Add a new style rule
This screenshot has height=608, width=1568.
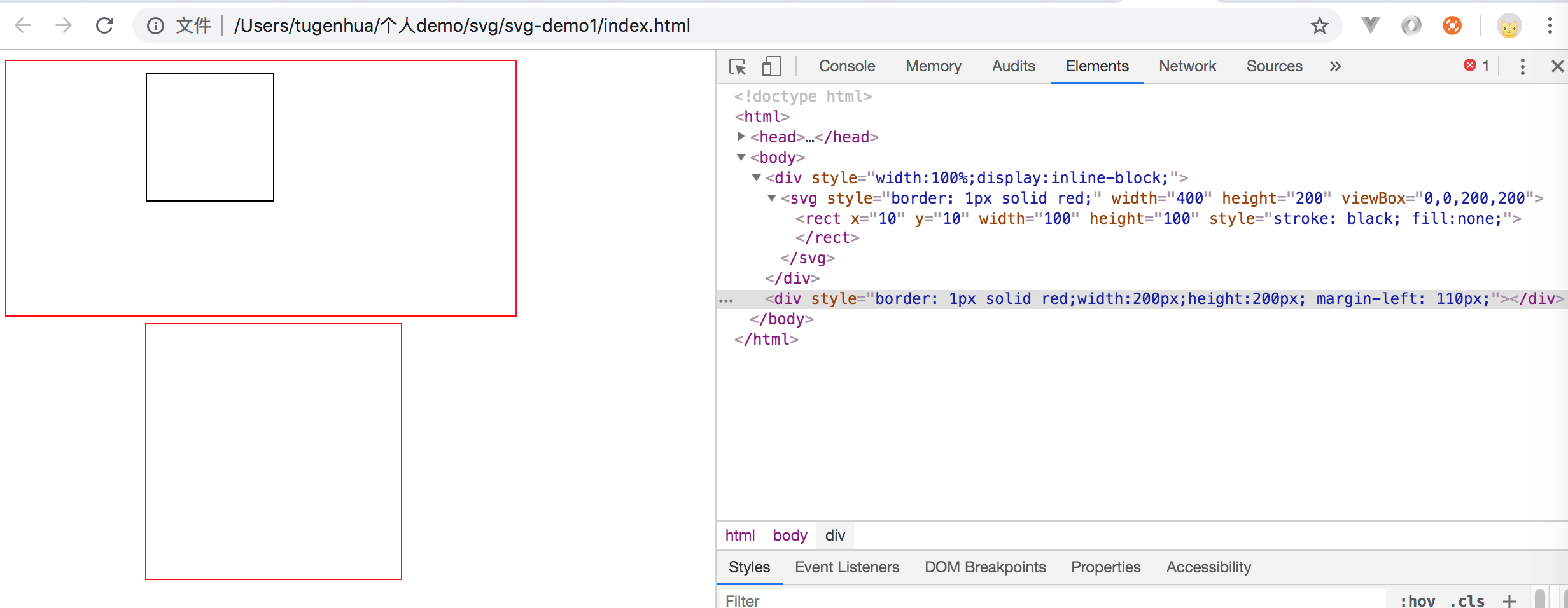click(x=1509, y=600)
